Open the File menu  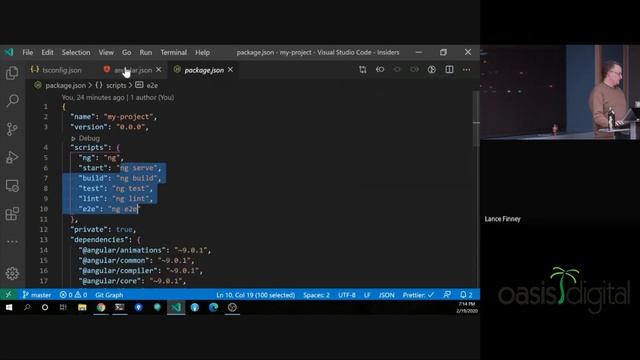28,52
